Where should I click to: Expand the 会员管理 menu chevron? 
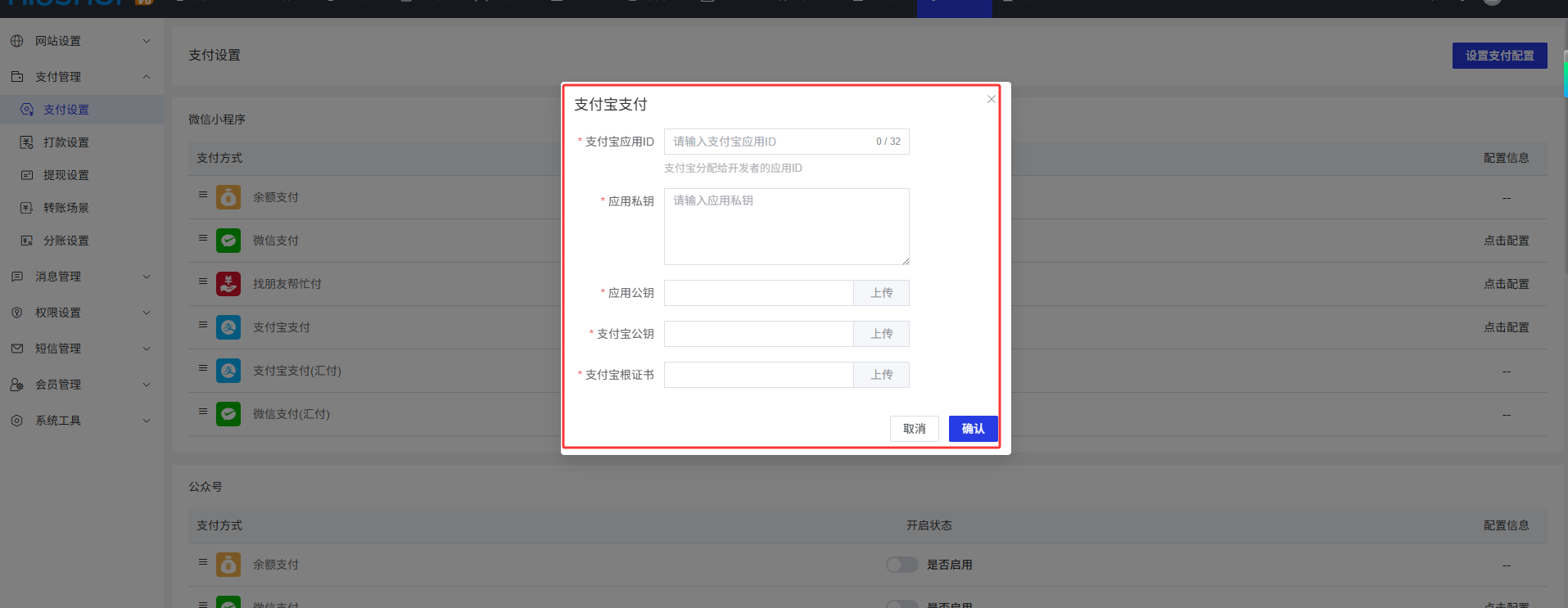point(147,385)
